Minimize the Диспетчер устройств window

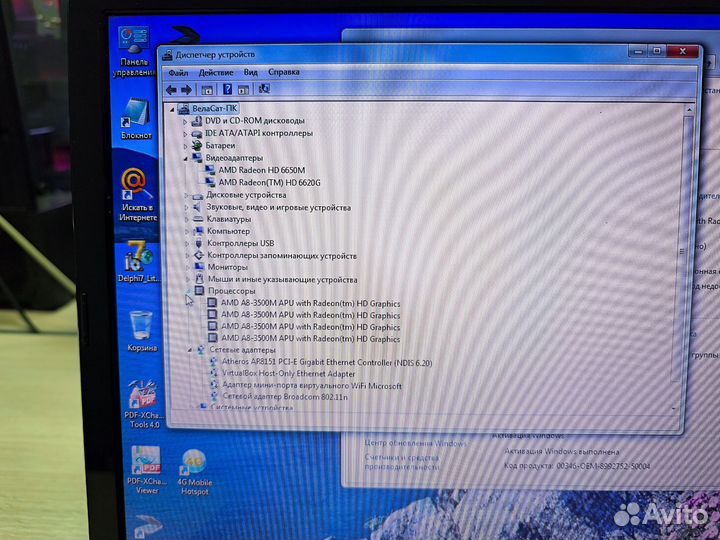638,52
